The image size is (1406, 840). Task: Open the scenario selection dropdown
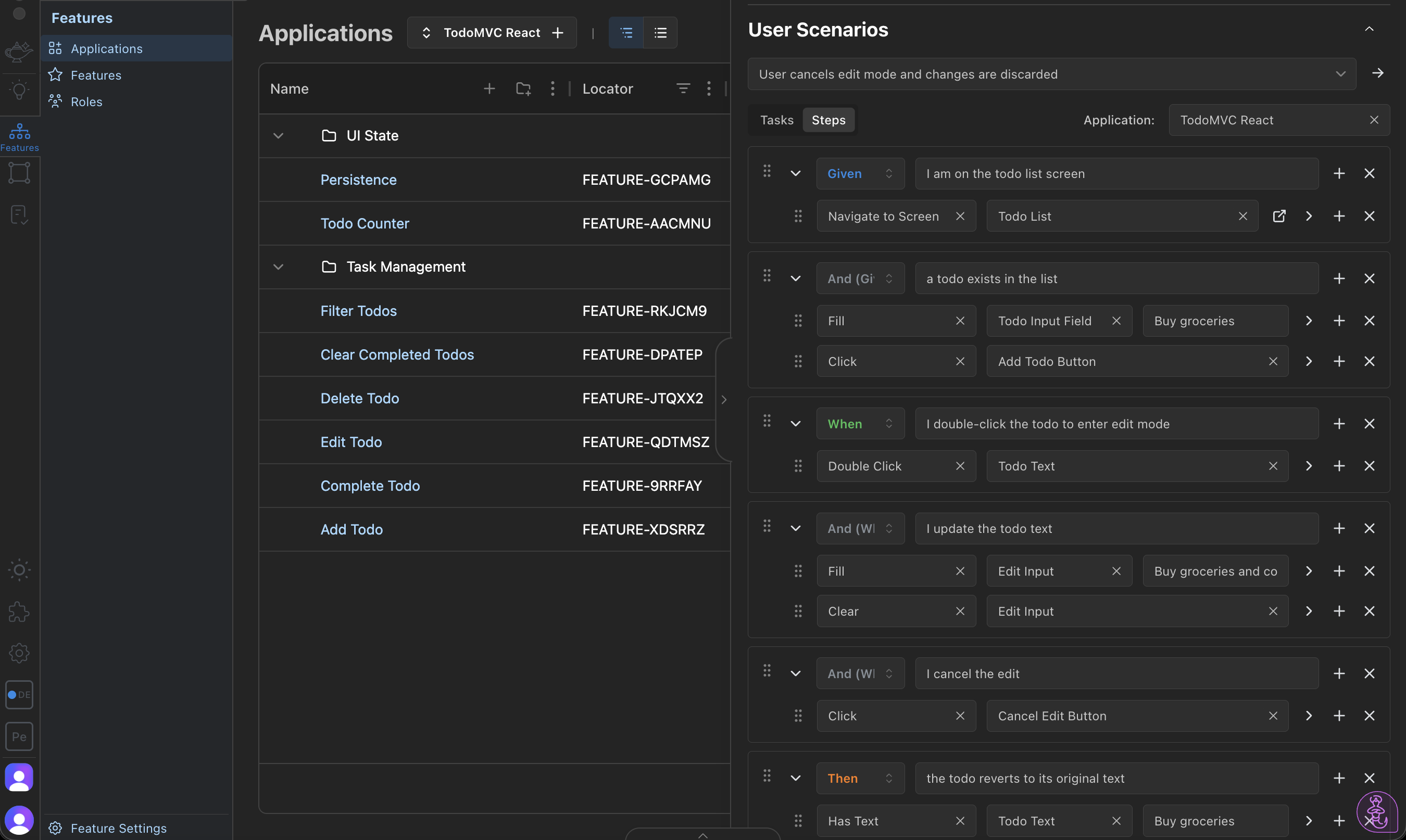coord(1051,74)
